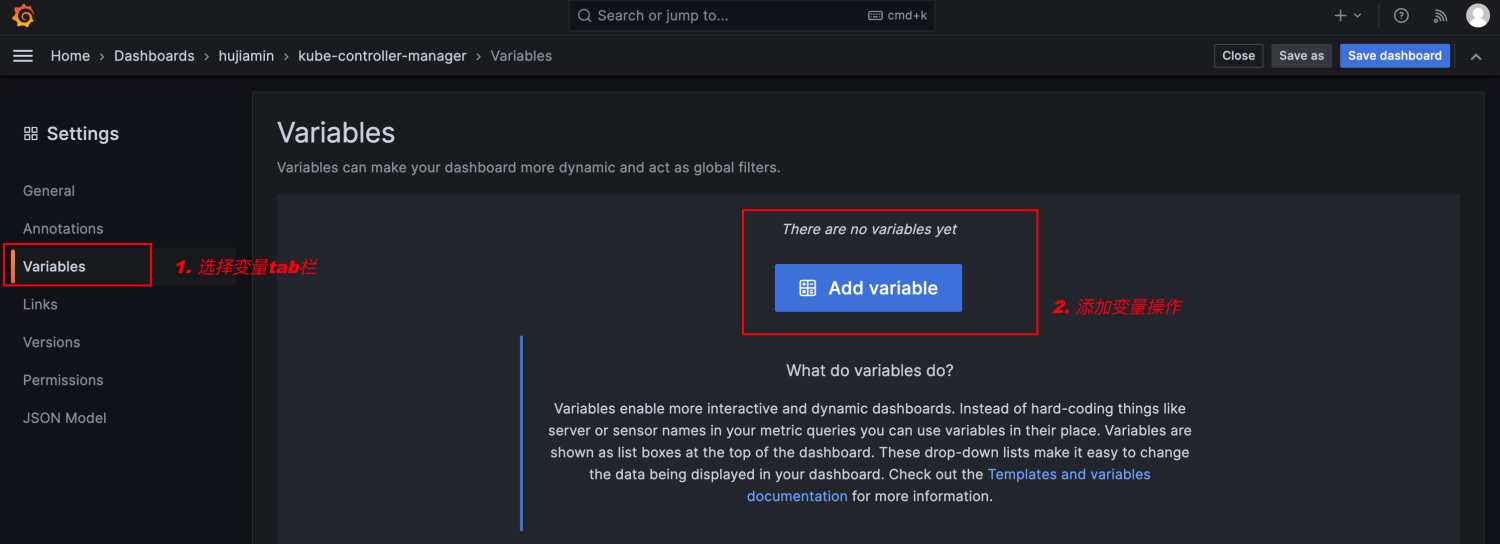Select the JSON Model tab
The image size is (1500, 544).
[65, 418]
